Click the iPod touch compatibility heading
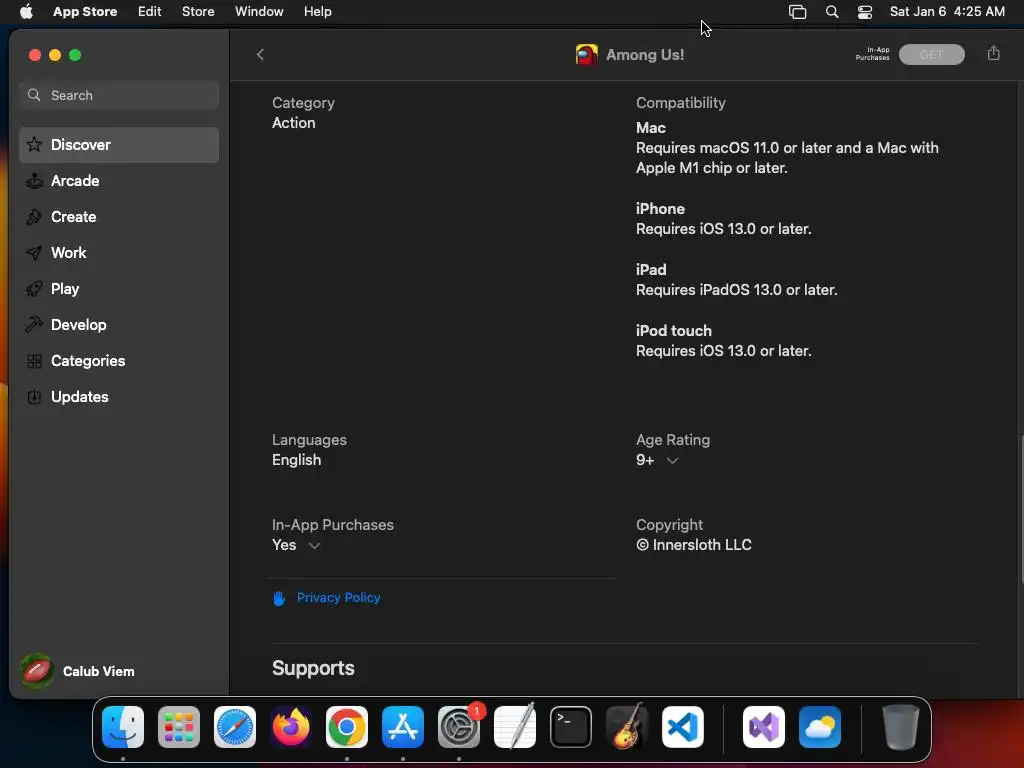 tap(674, 331)
